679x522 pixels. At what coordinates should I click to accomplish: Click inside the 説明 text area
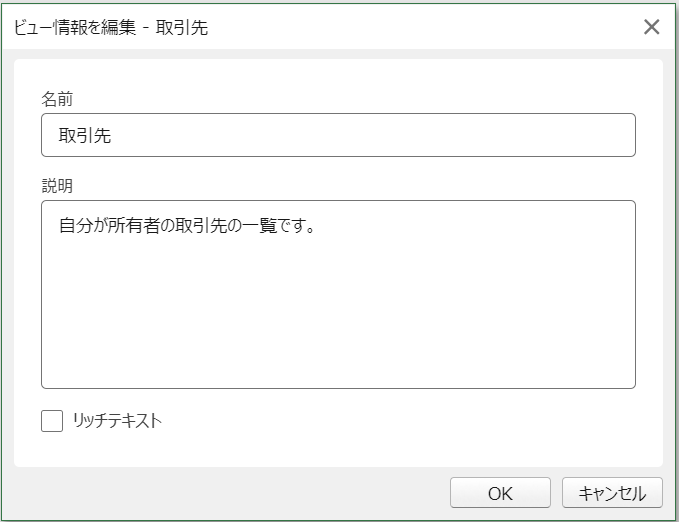(x=338, y=294)
